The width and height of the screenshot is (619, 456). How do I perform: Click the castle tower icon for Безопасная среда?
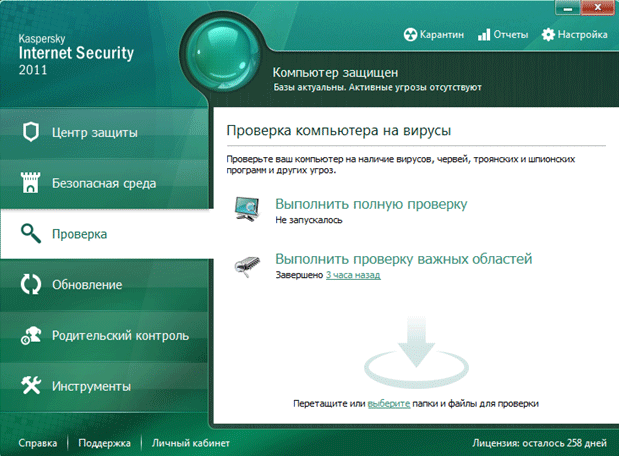pyautogui.click(x=30, y=182)
